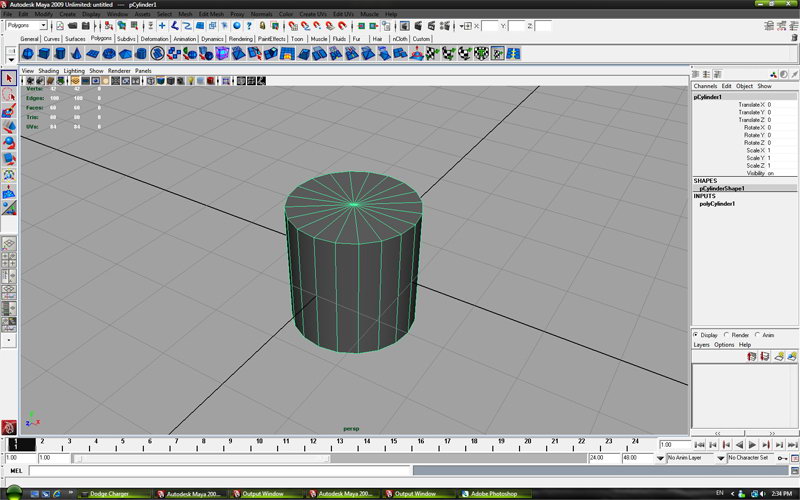
Task: Open the Polygons menu set dropdown
Action: coord(24,26)
